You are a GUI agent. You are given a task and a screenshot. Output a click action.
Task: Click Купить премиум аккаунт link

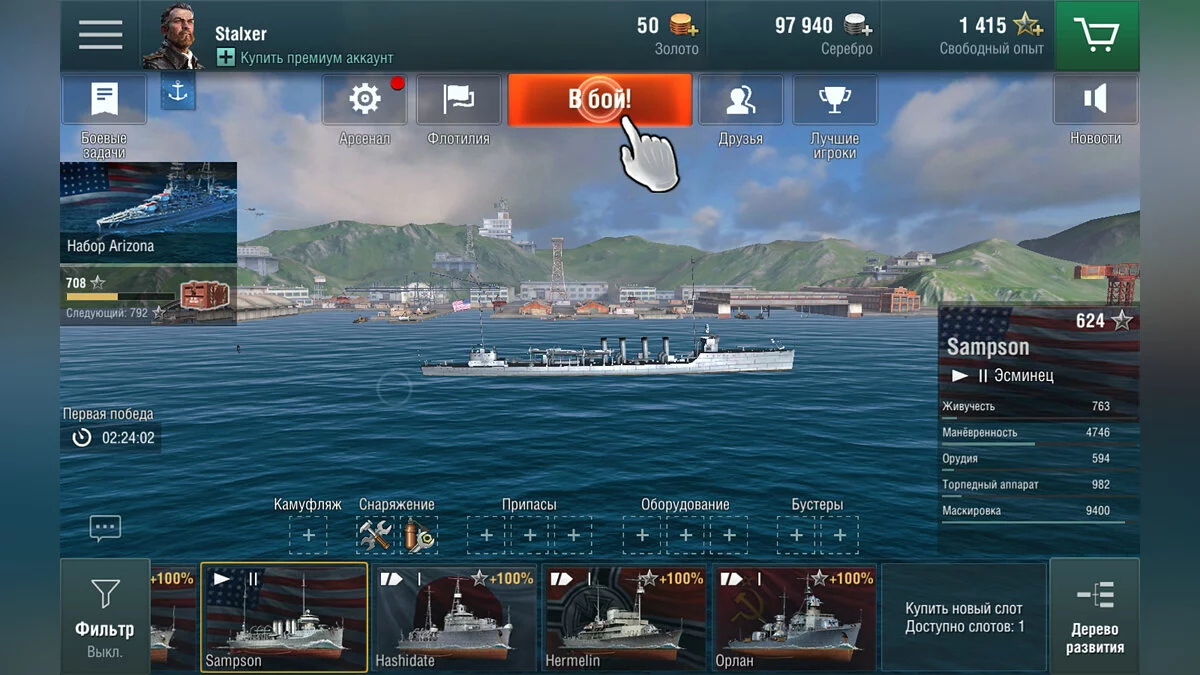pos(305,58)
